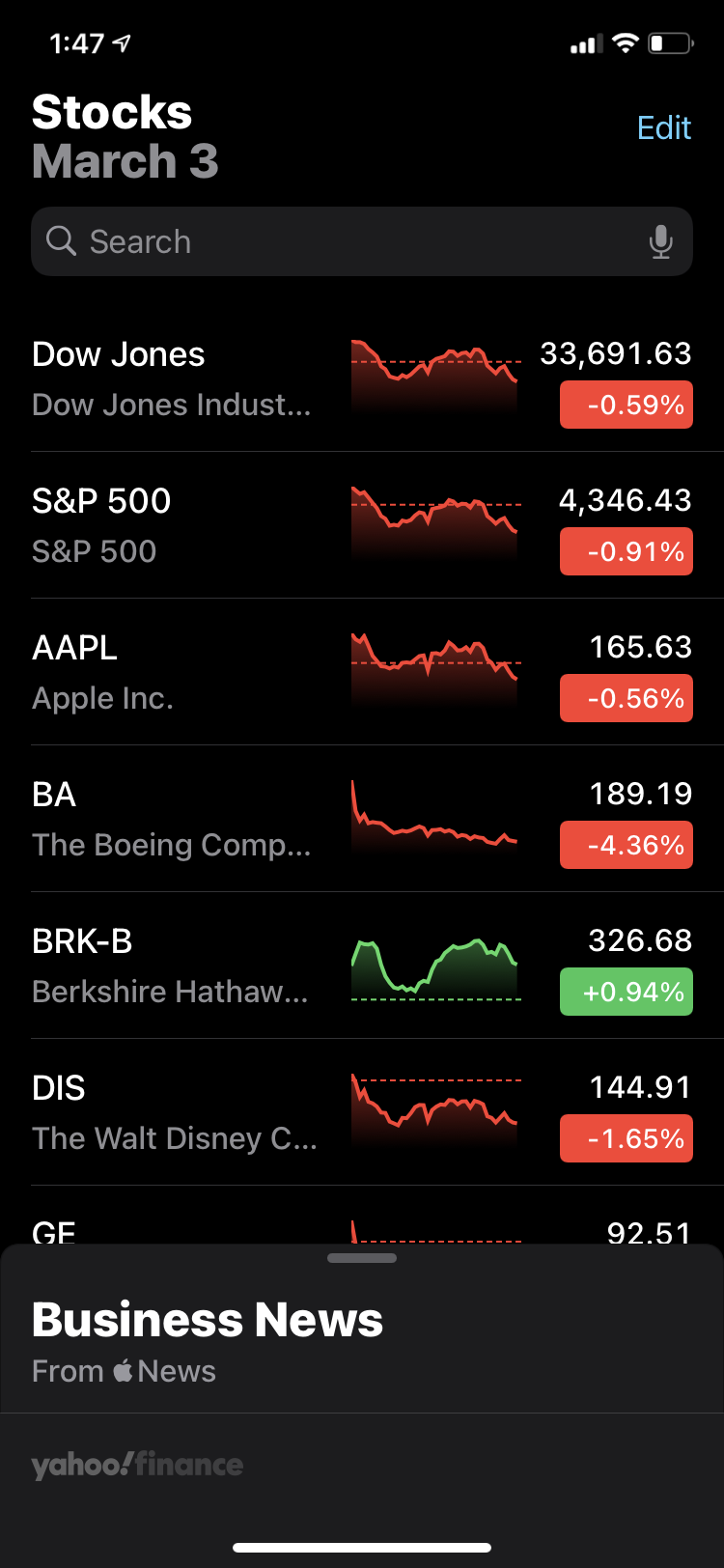Toggle Dow Jones -0.59% change badge
Viewport: 724px width, 1568px height.
pos(626,405)
